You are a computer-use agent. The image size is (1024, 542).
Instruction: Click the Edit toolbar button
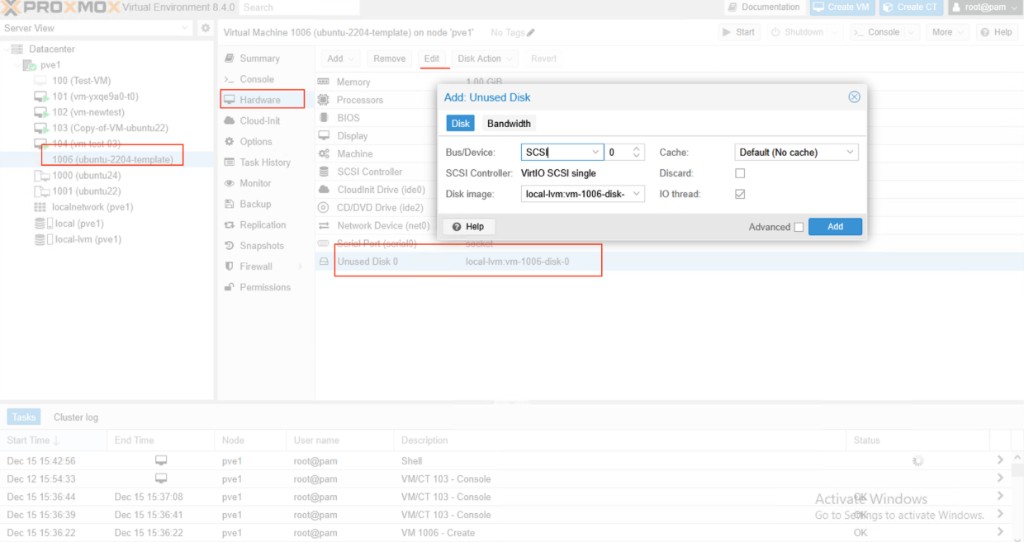432,59
